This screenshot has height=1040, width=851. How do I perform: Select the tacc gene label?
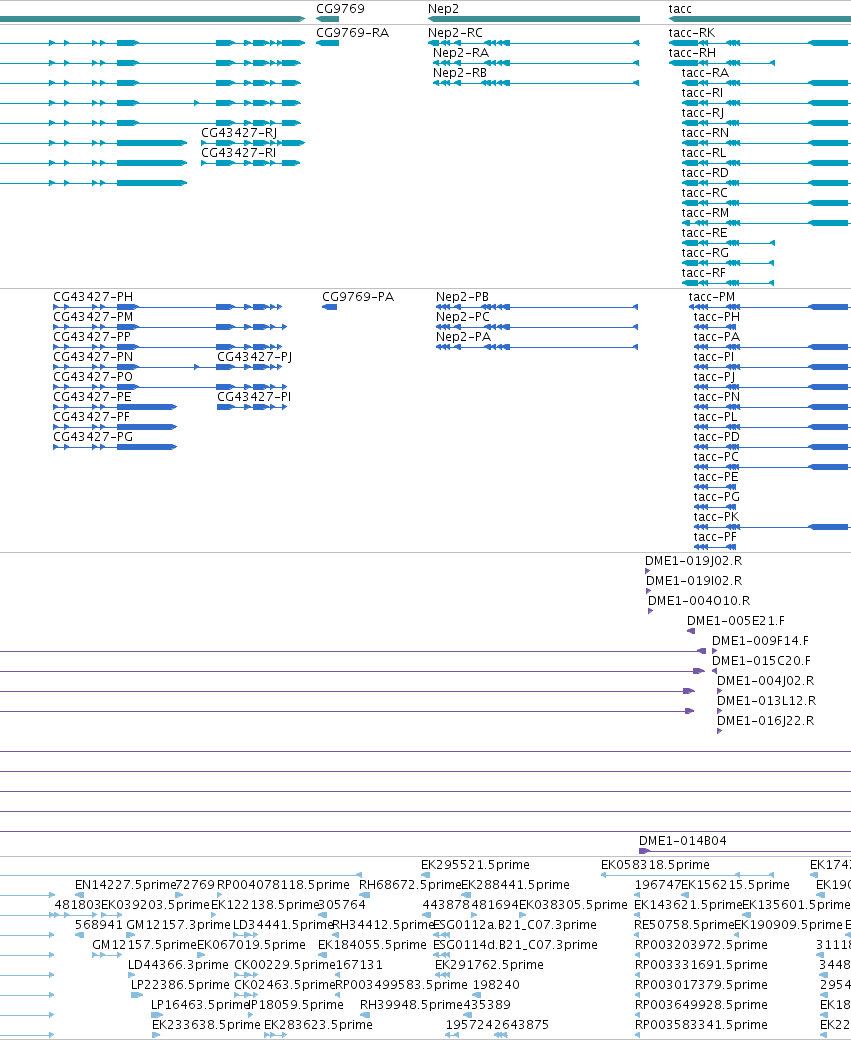pyautogui.click(x=680, y=9)
